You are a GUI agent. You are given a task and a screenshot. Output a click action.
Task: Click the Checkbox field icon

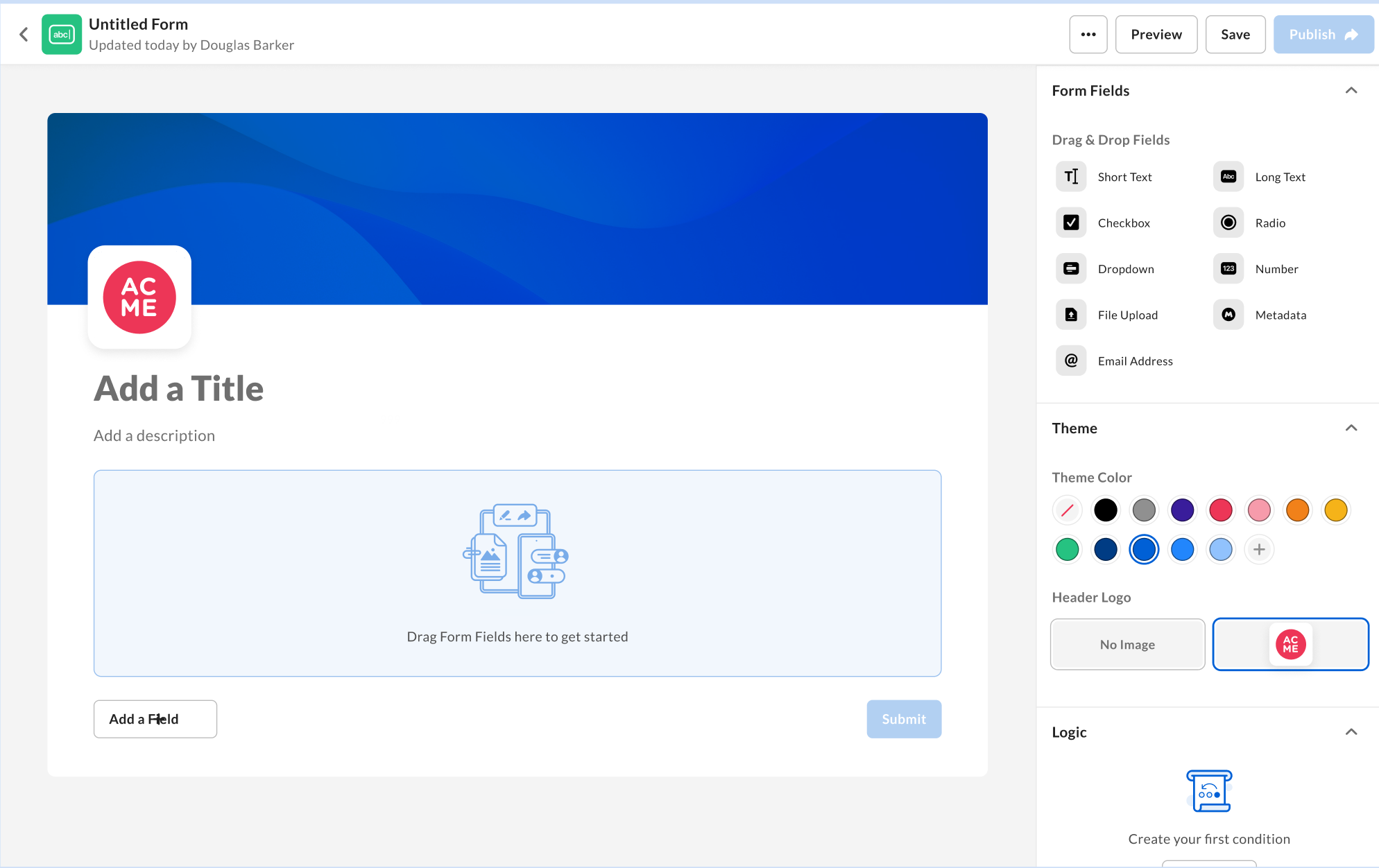click(1071, 223)
